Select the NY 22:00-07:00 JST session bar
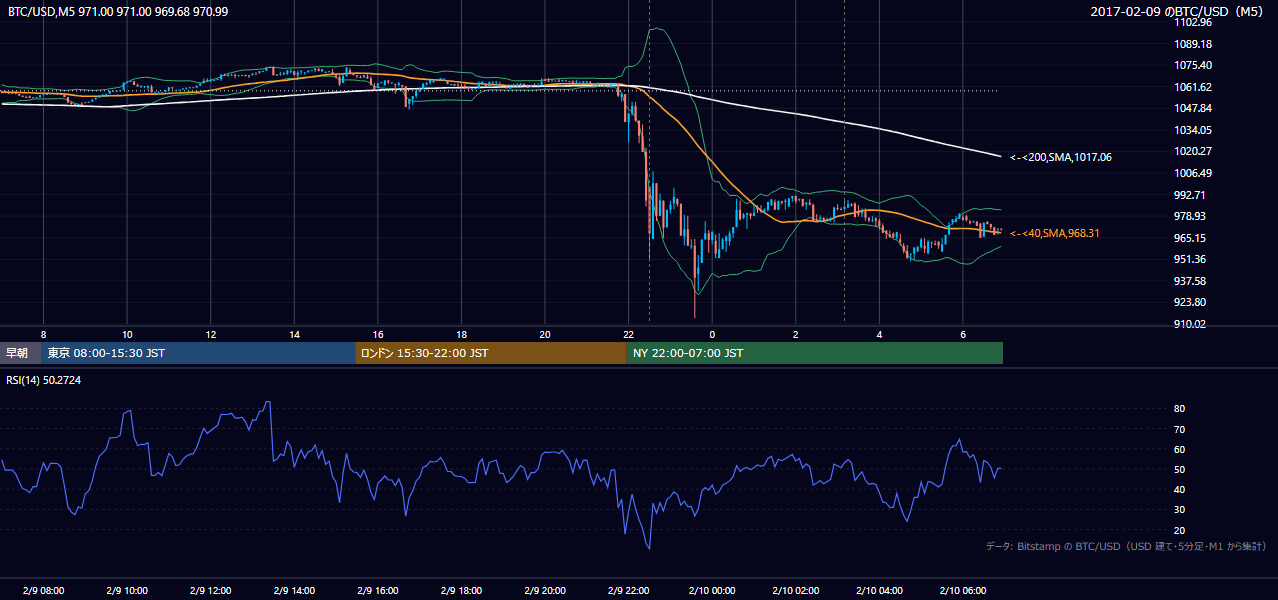1278x600 pixels. (815, 353)
